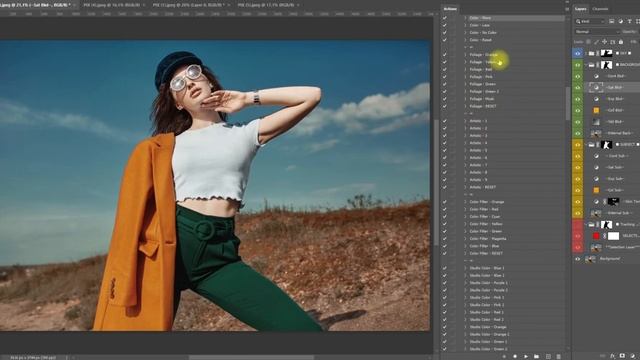Click the lock all padlock icon
This screenshot has height=360, width=640.
pos(621,42)
